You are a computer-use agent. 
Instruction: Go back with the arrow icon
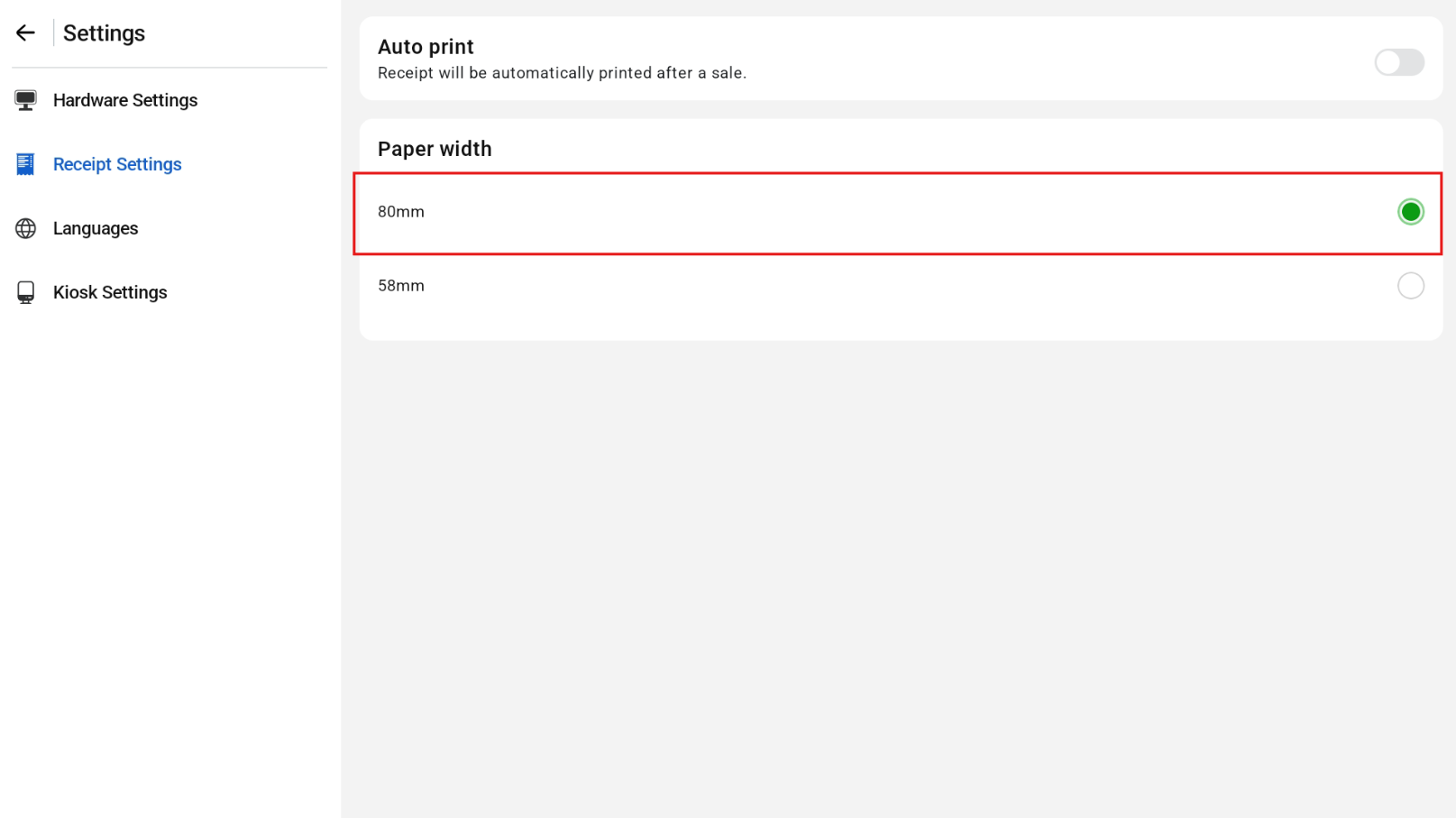[x=25, y=33]
